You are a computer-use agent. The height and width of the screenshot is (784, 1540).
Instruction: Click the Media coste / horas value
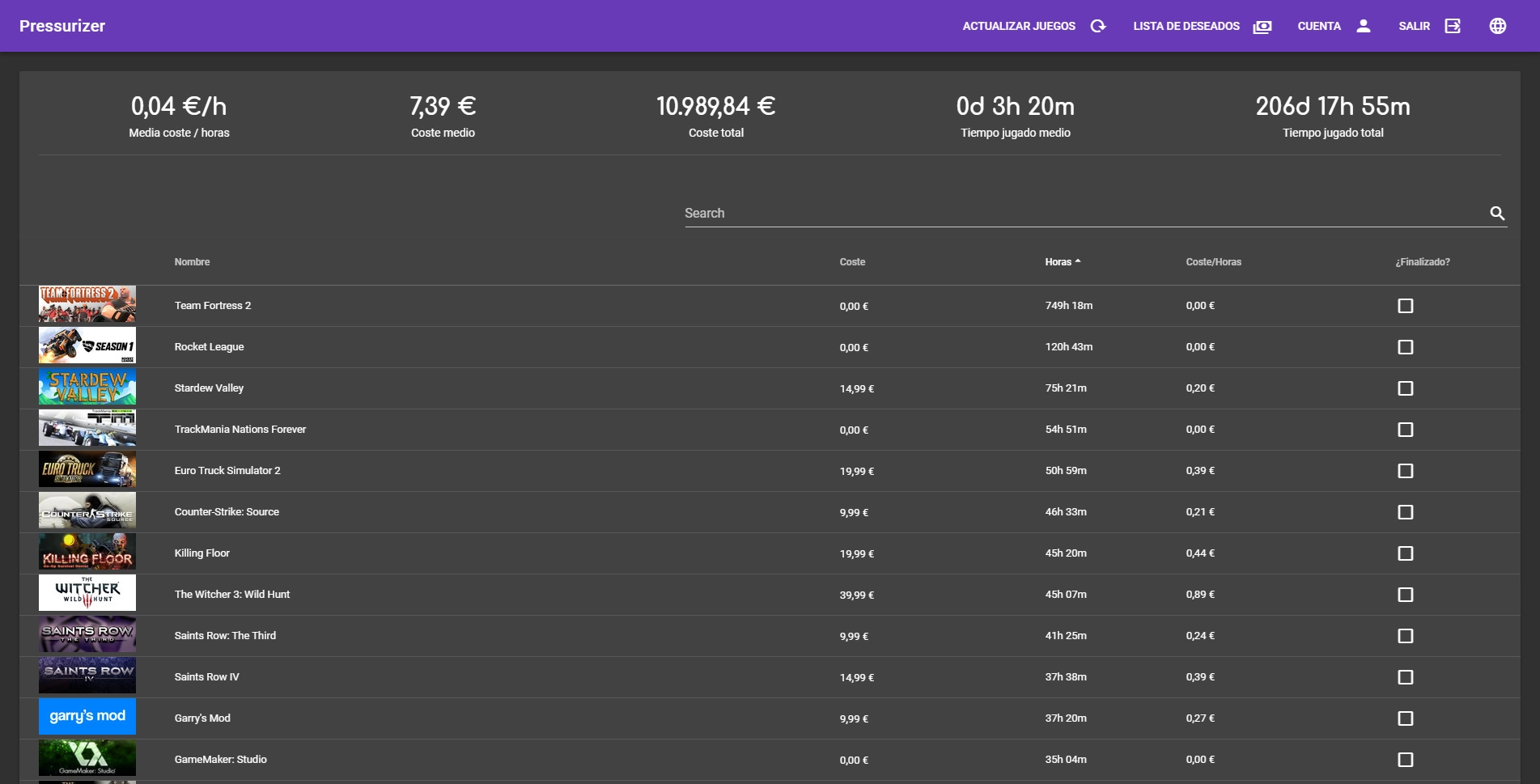coord(179,106)
